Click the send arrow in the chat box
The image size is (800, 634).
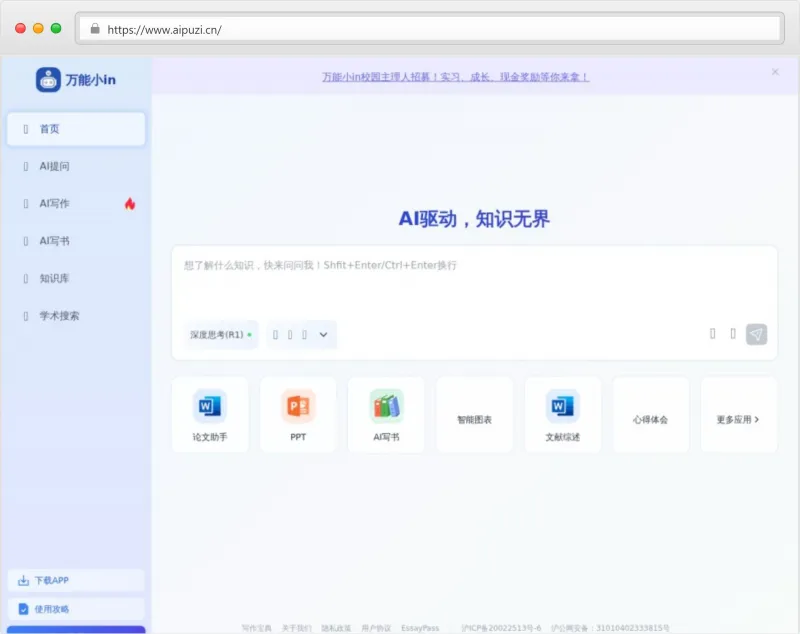coord(756,333)
